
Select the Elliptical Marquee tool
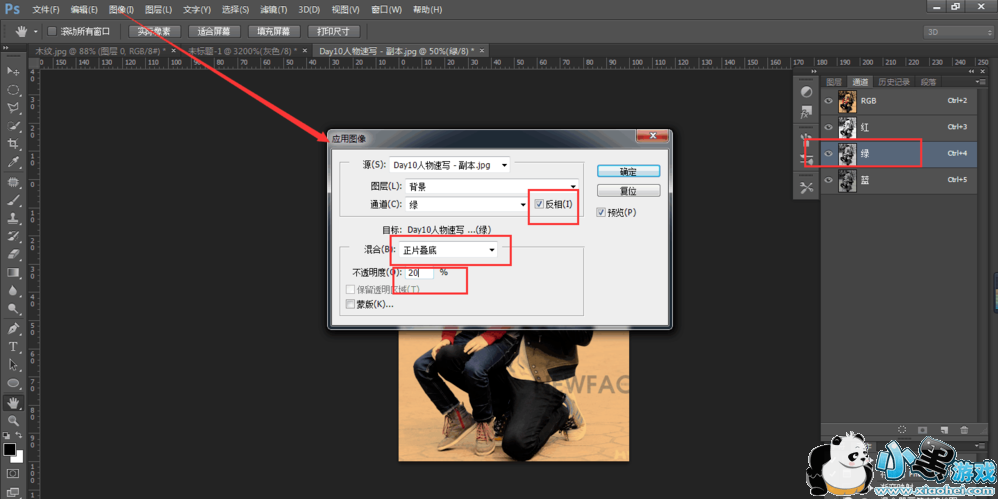pos(13,90)
